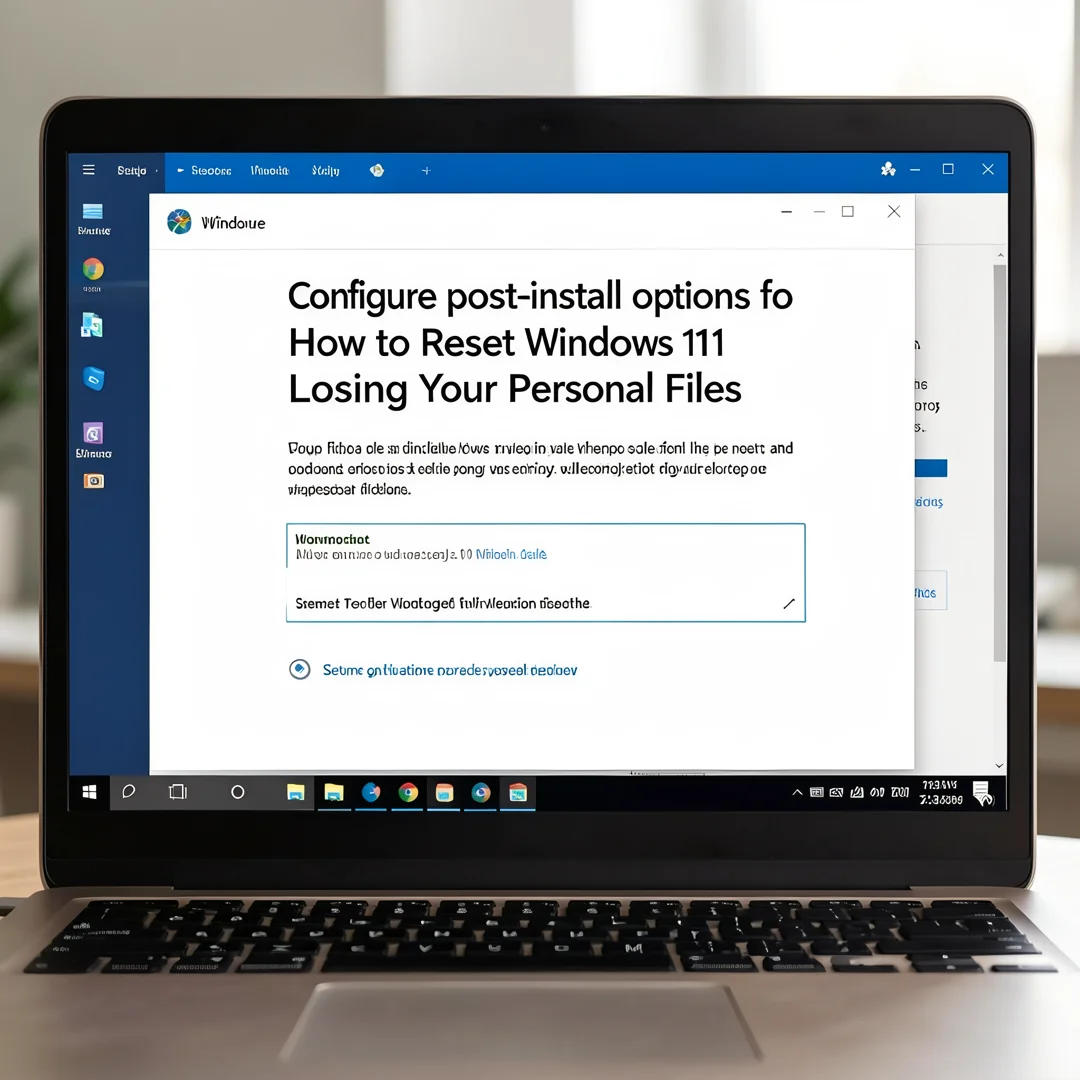Viewport: 1080px width, 1080px height.
Task: Open Chrome from the taskbar
Action: (408, 793)
